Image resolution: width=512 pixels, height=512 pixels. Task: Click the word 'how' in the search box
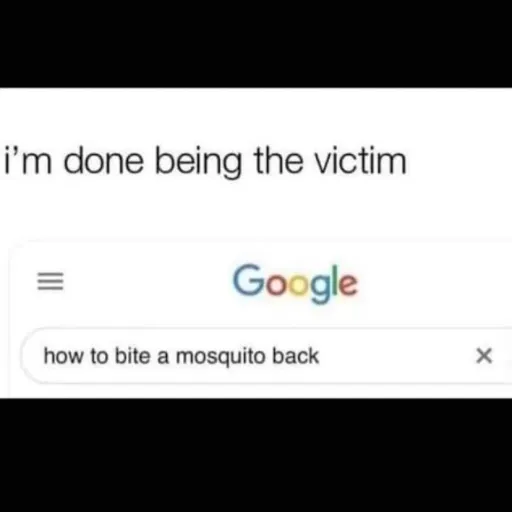64,356
